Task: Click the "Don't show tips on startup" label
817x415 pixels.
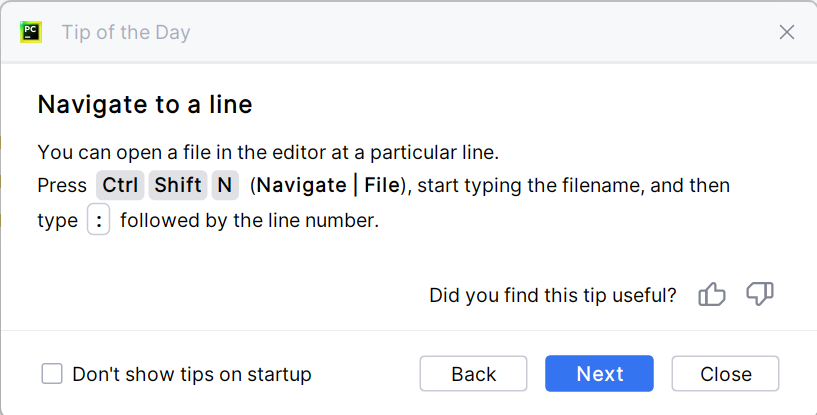Action: [x=192, y=374]
